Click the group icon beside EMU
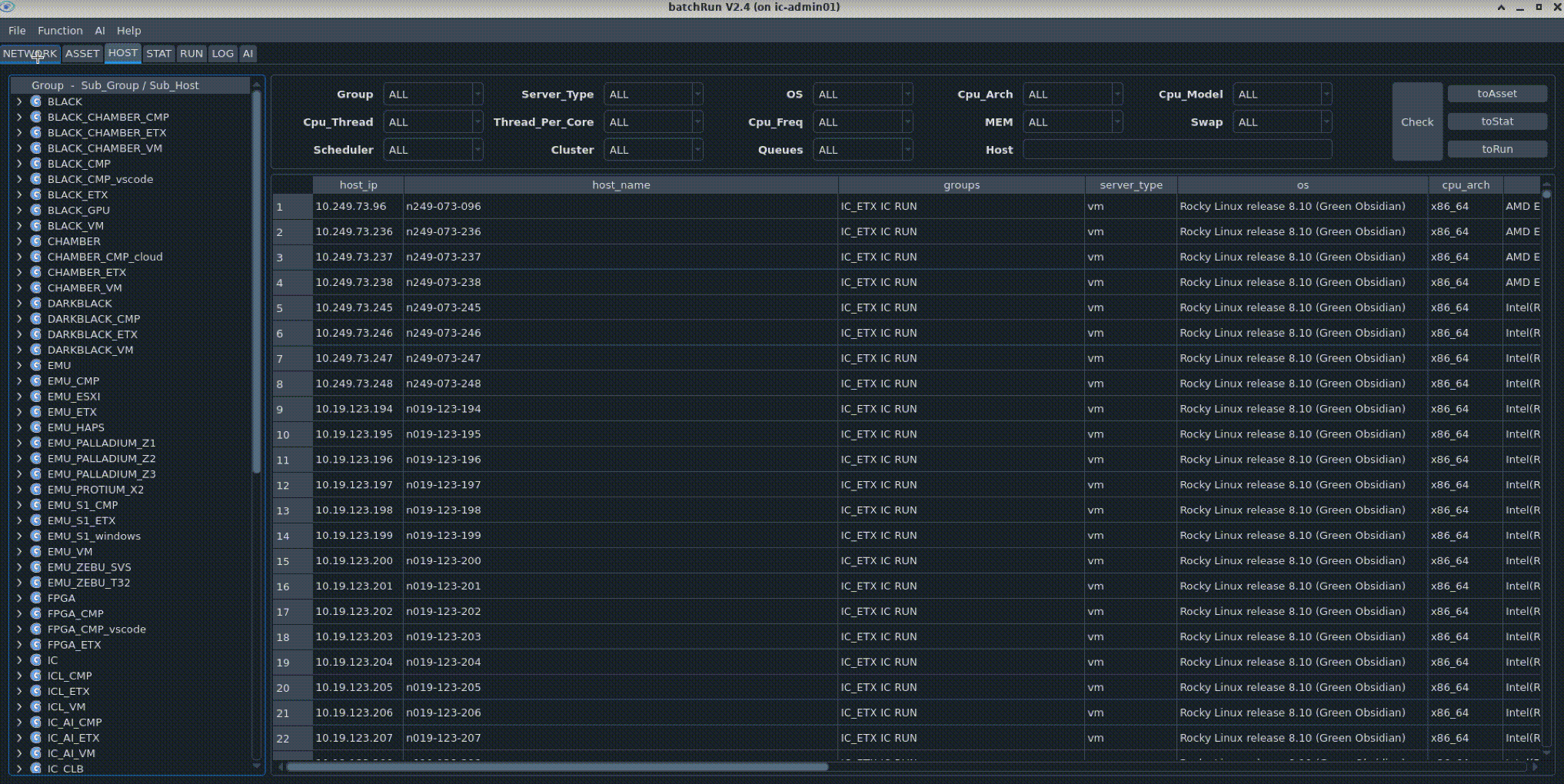This screenshot has height=784, width=1564. click(35, 365)
